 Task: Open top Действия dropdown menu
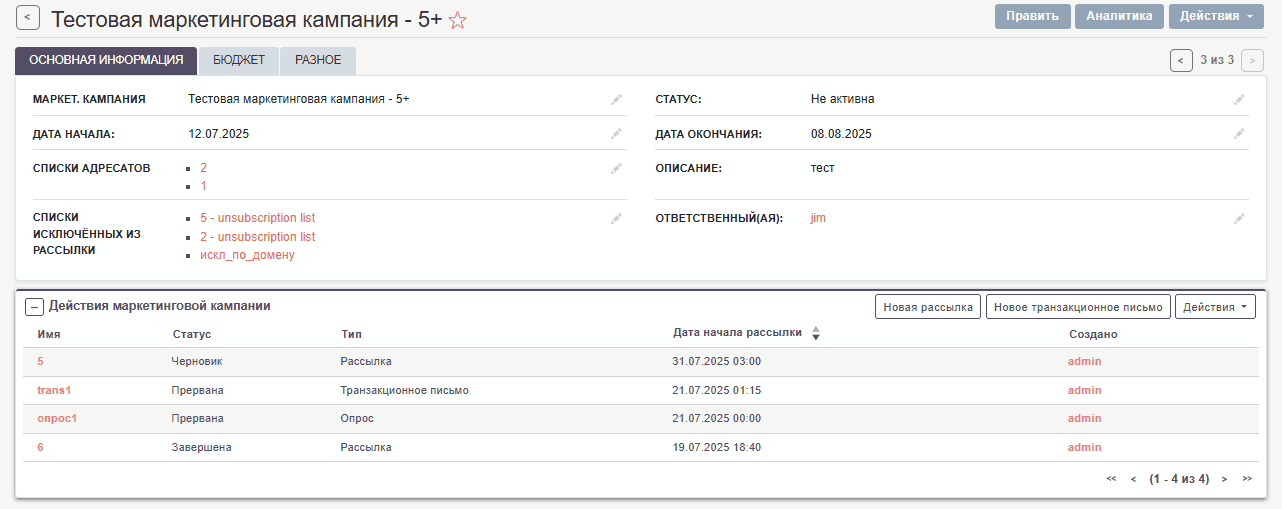[x=1217, y=16]
